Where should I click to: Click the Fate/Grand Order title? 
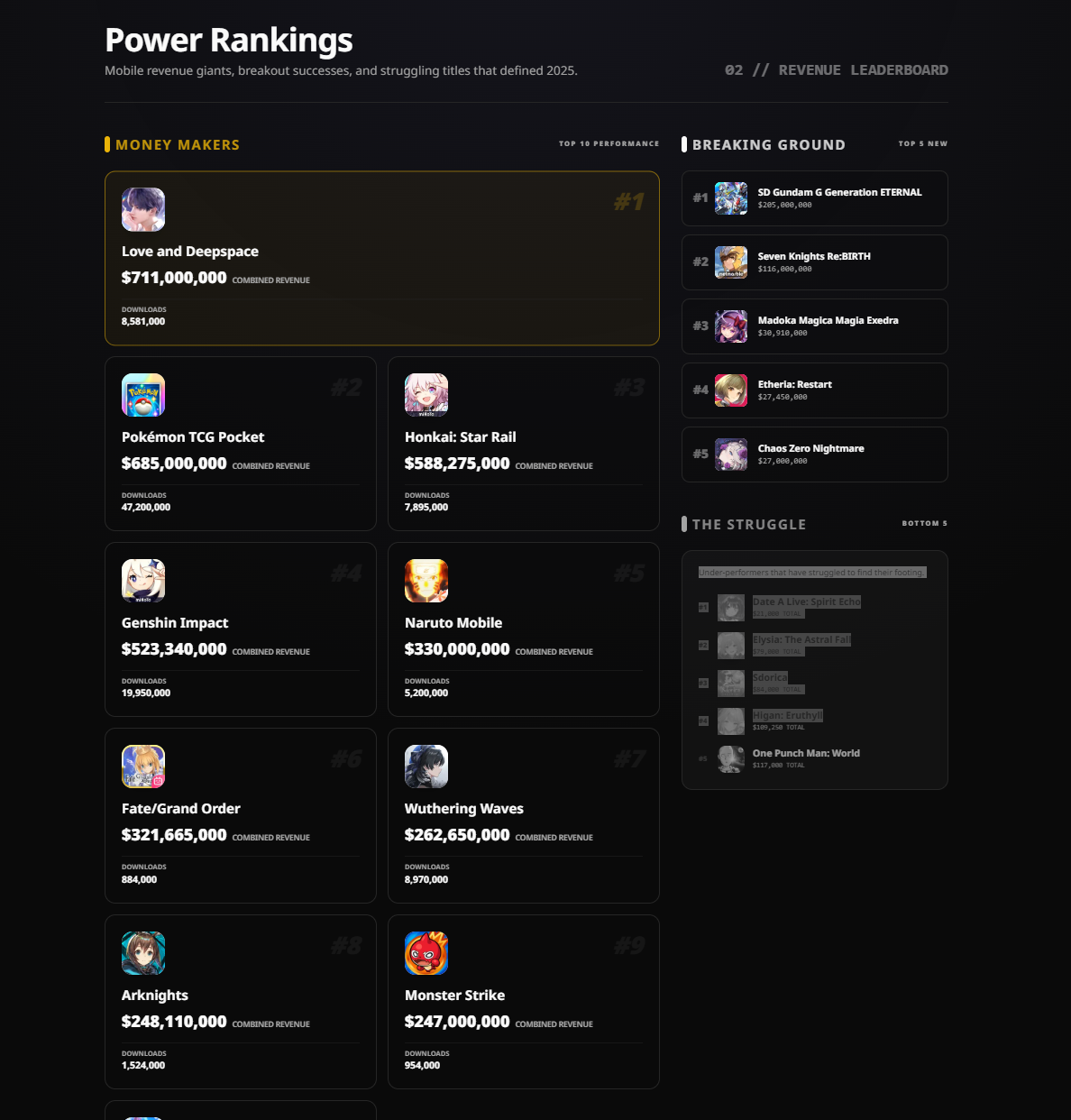click(x=181, y=809)
